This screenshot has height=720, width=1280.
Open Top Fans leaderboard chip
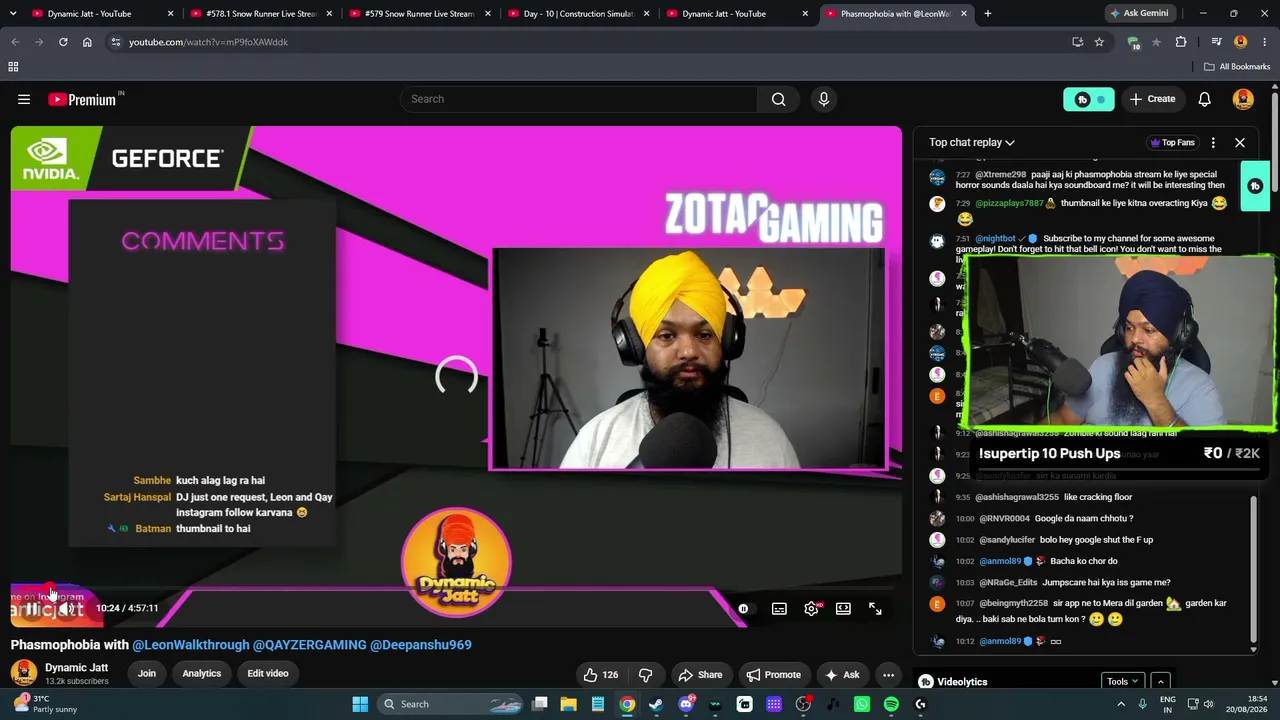(1173, 142)
